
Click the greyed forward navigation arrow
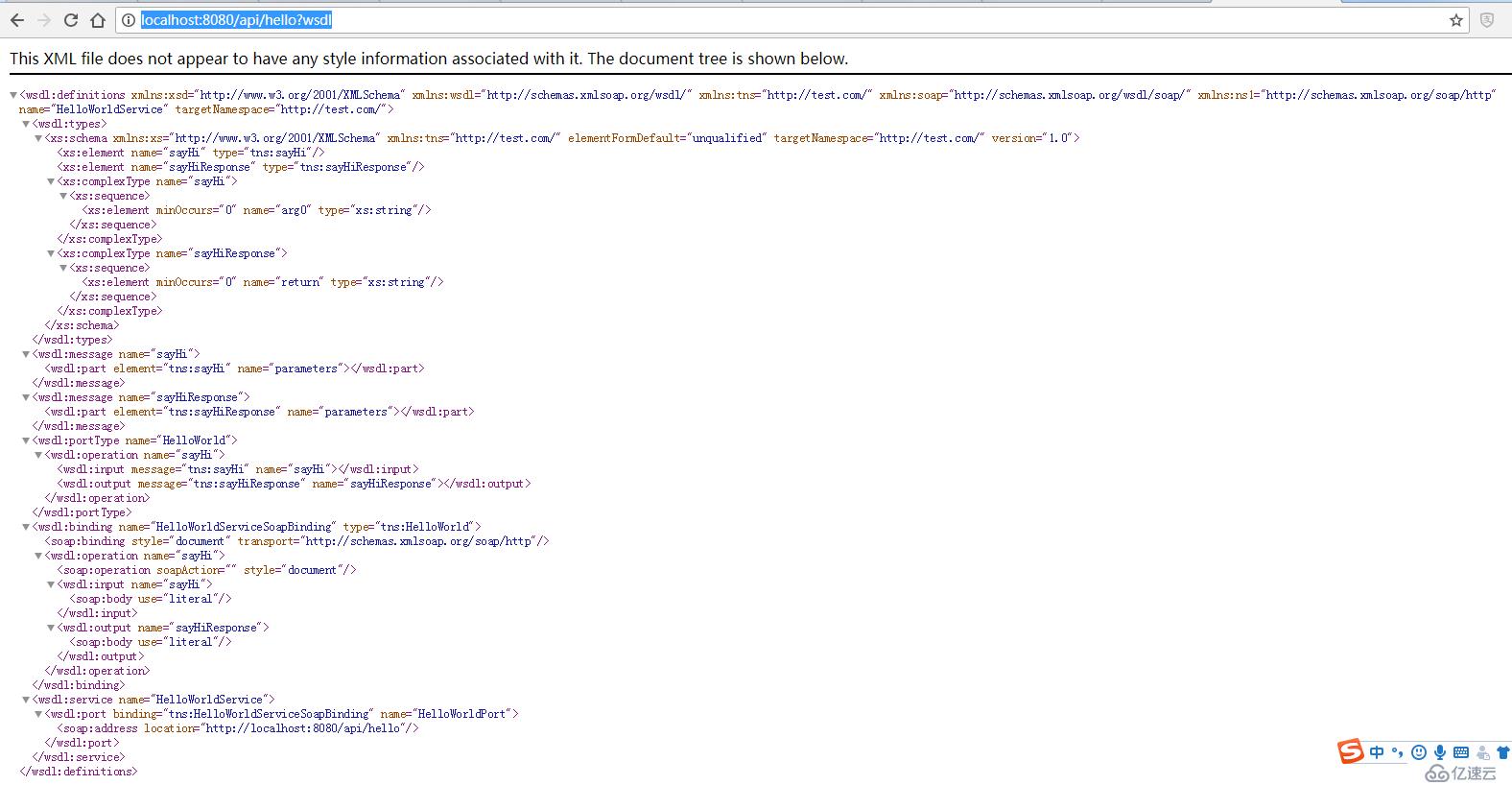pos(44,20)
